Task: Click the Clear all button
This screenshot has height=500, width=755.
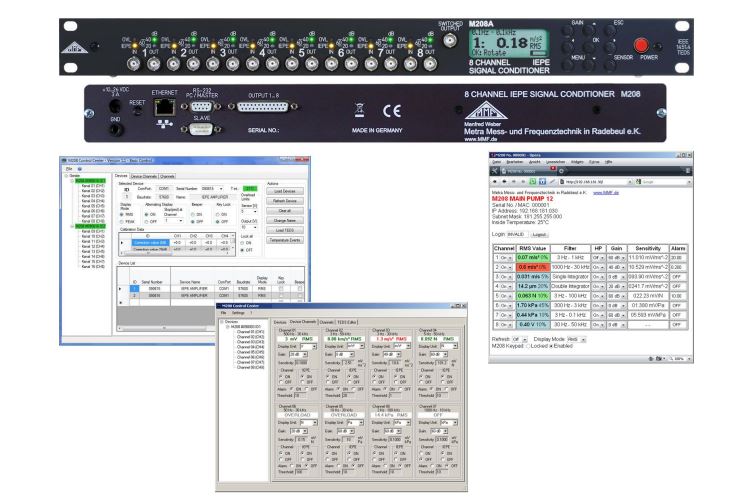Action: click(x=285, y=211)
